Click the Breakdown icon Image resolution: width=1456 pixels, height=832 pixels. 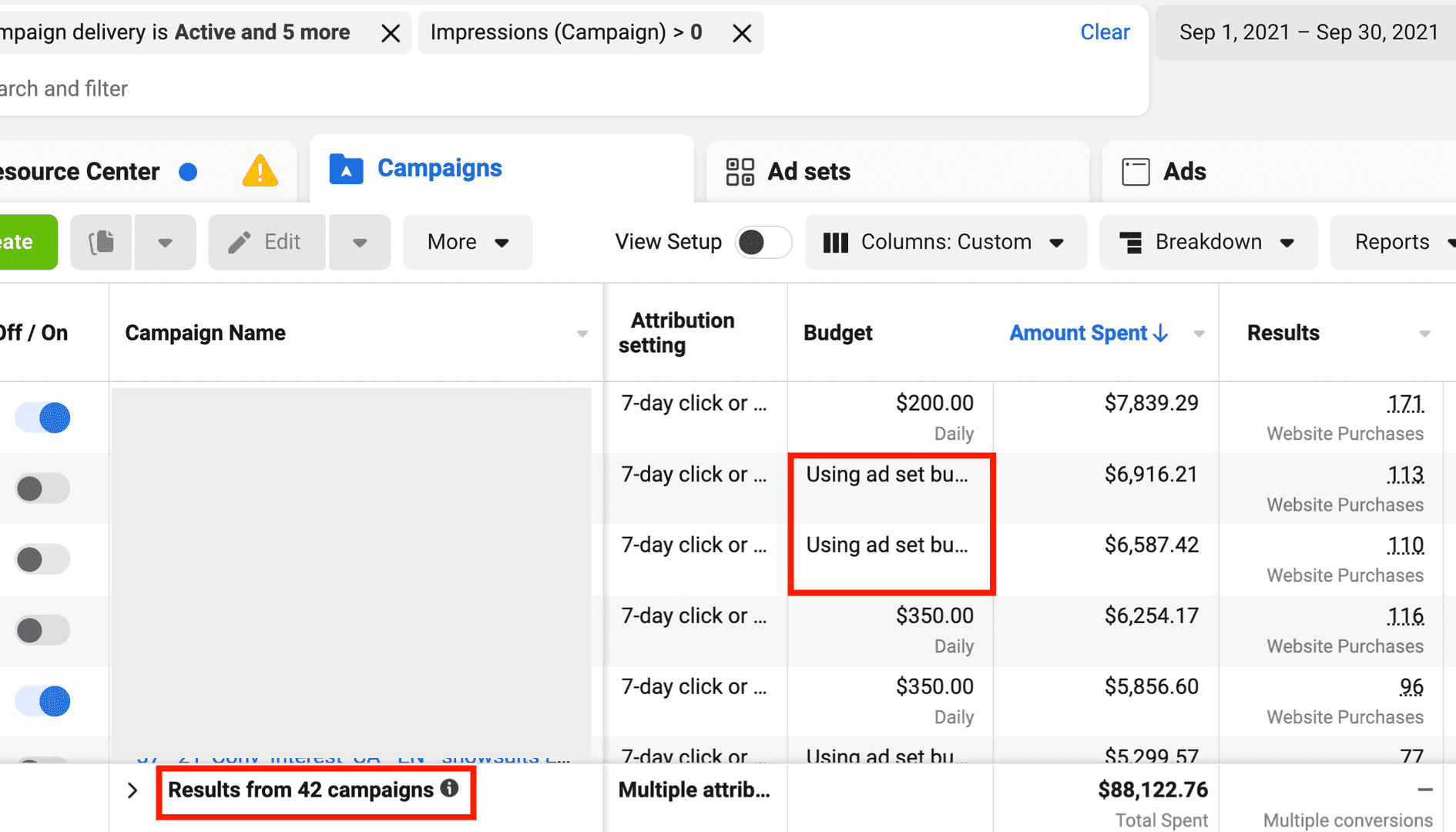tap(1129, 242)
